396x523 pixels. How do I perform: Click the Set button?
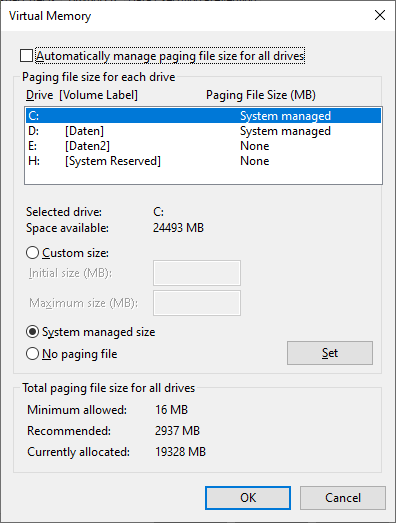(330, 353)
